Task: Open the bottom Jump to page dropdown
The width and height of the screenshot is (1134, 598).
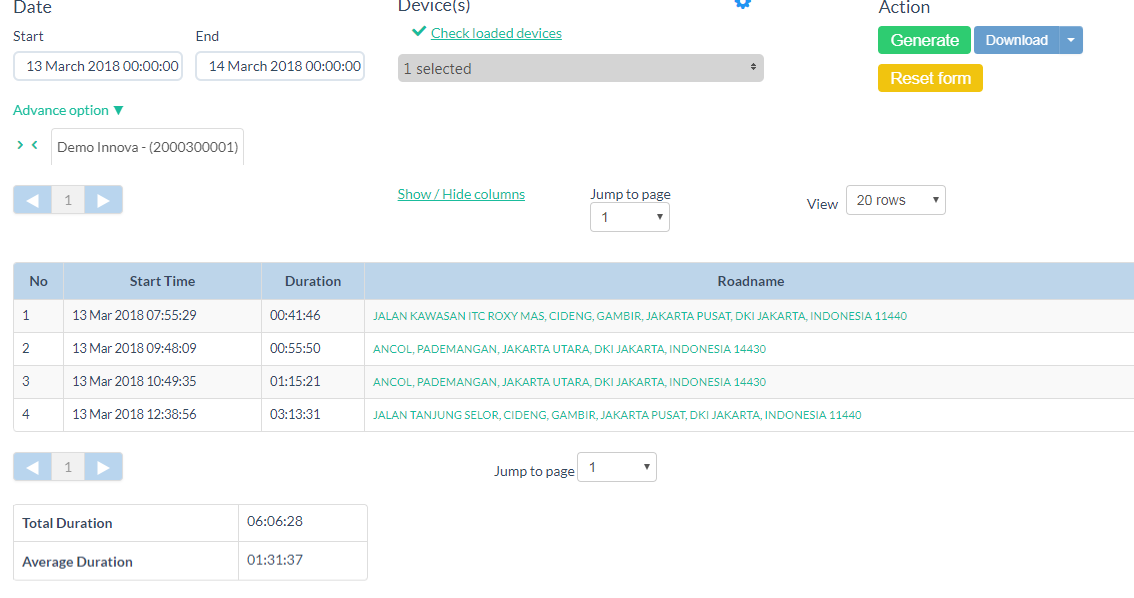Action: click(x=619, y=467)
